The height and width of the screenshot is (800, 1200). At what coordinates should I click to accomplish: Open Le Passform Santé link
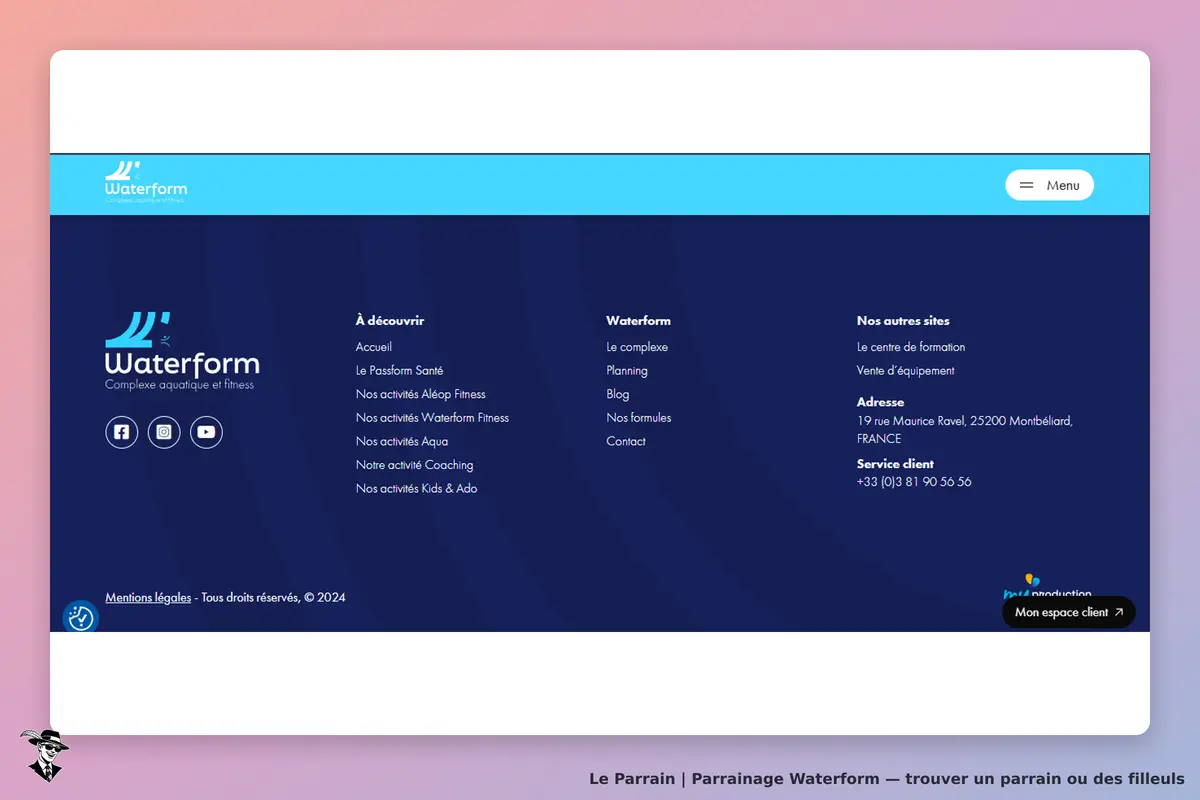coord(399,370)
